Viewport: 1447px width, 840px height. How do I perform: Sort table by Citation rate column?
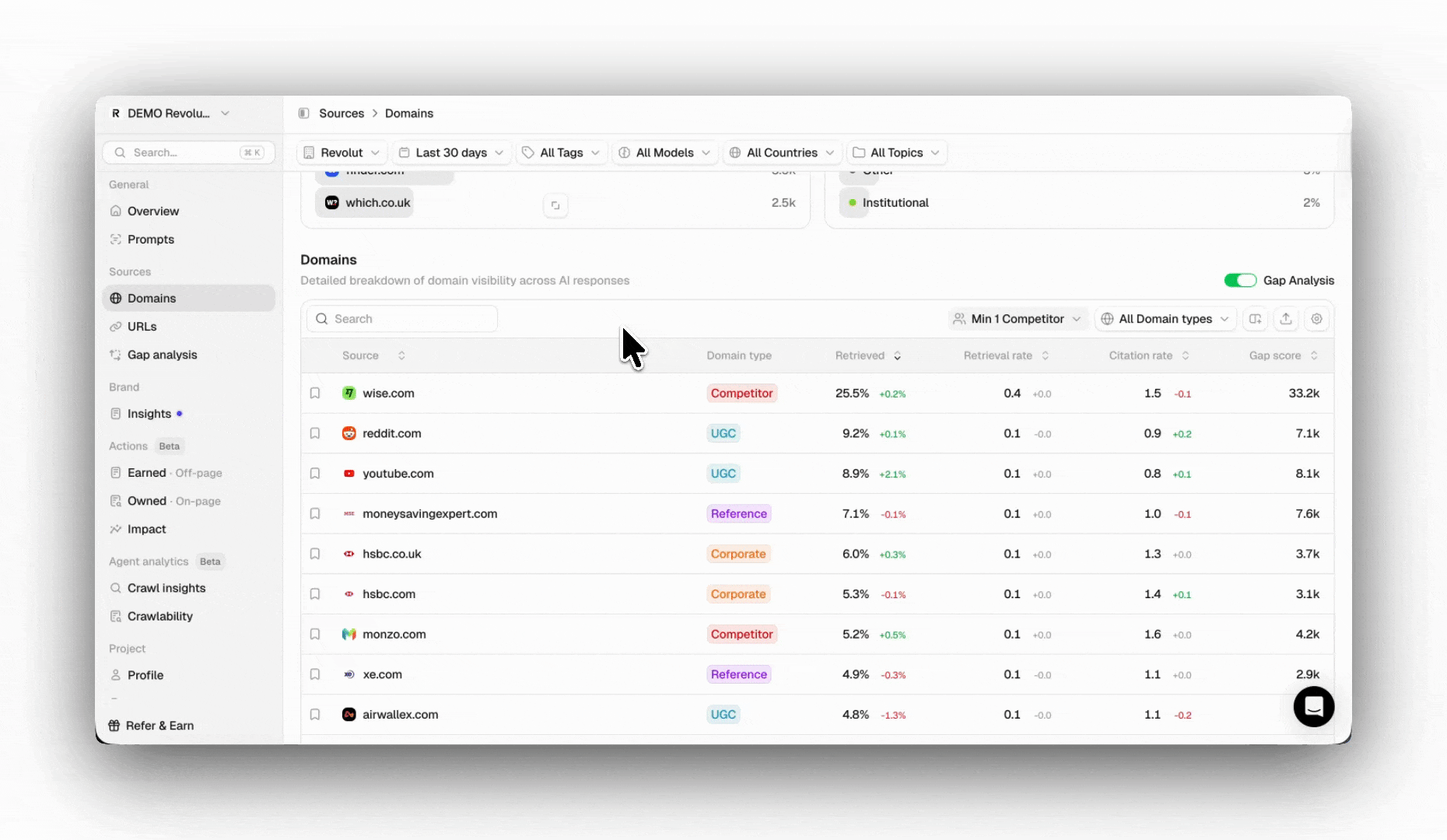(x=1149, y=355)
